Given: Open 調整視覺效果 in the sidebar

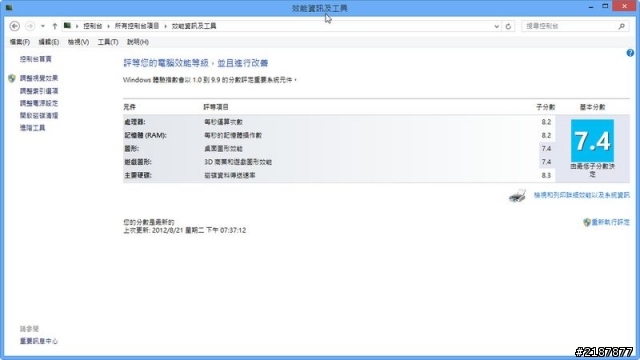Looking at the screenshot, I should coord(39,78).
